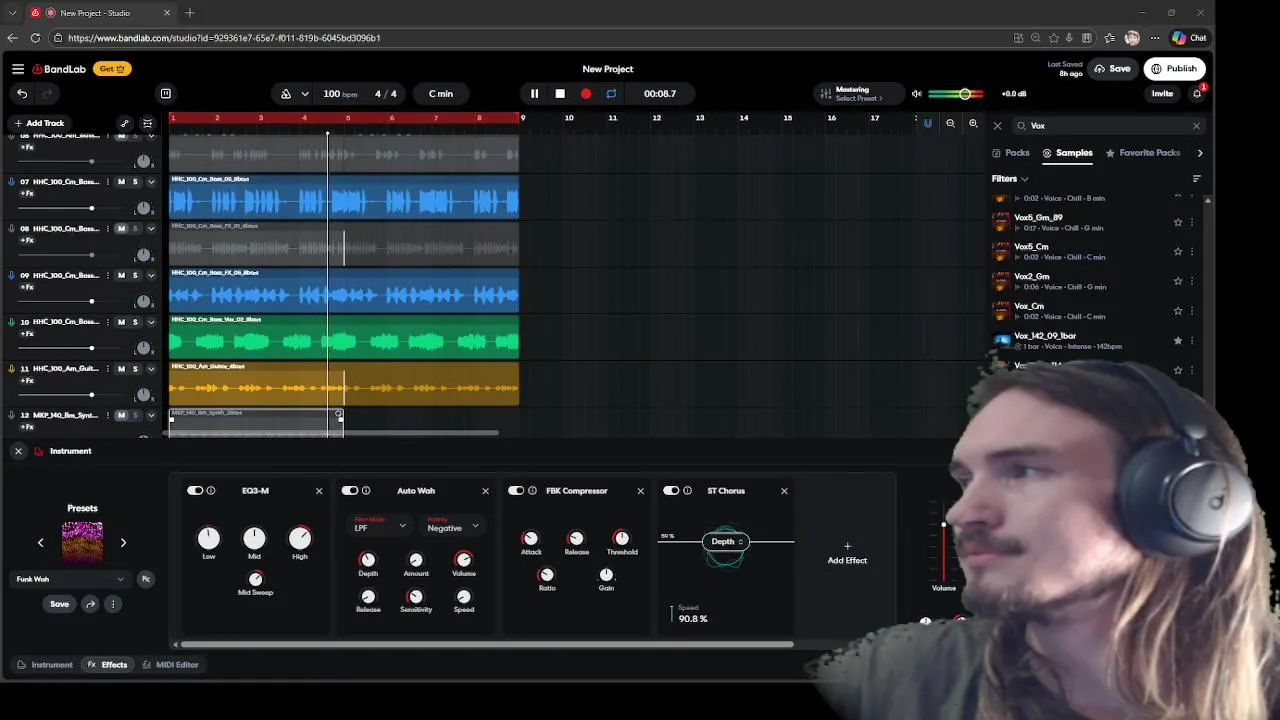Open the LPF Filter Mode dropdown
1280x720 pixels.
(x=380, y=525)
